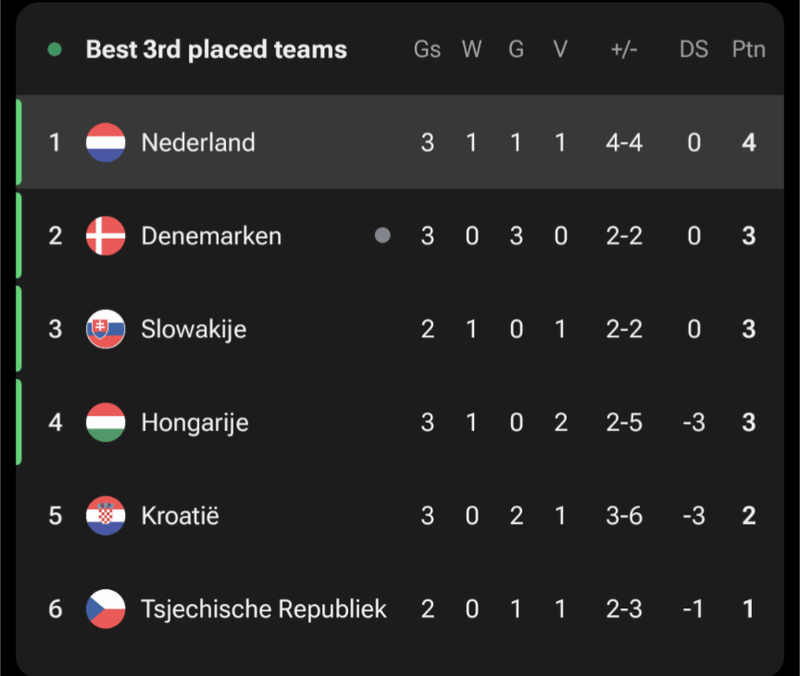Click the Netherlands flag icon

106,142
